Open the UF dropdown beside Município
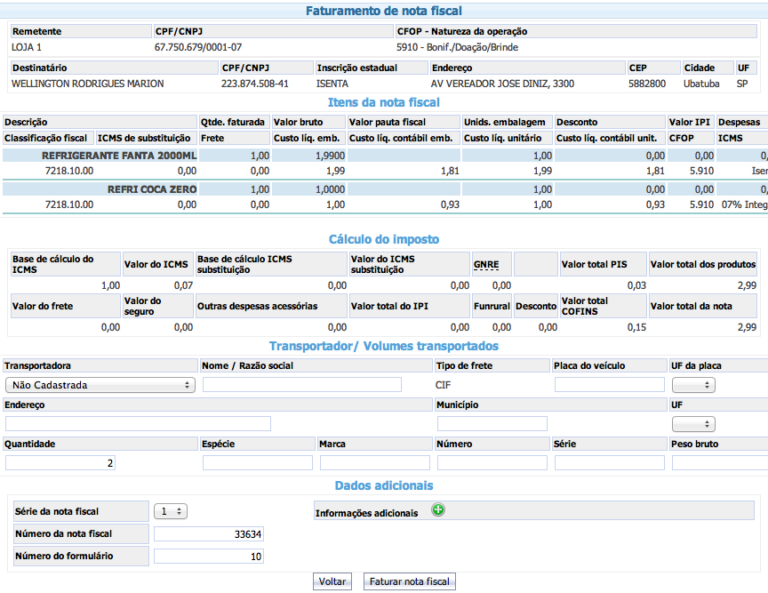Image resolution: width=768 pixels, height=593 pixels. click(x=693, y=424)
